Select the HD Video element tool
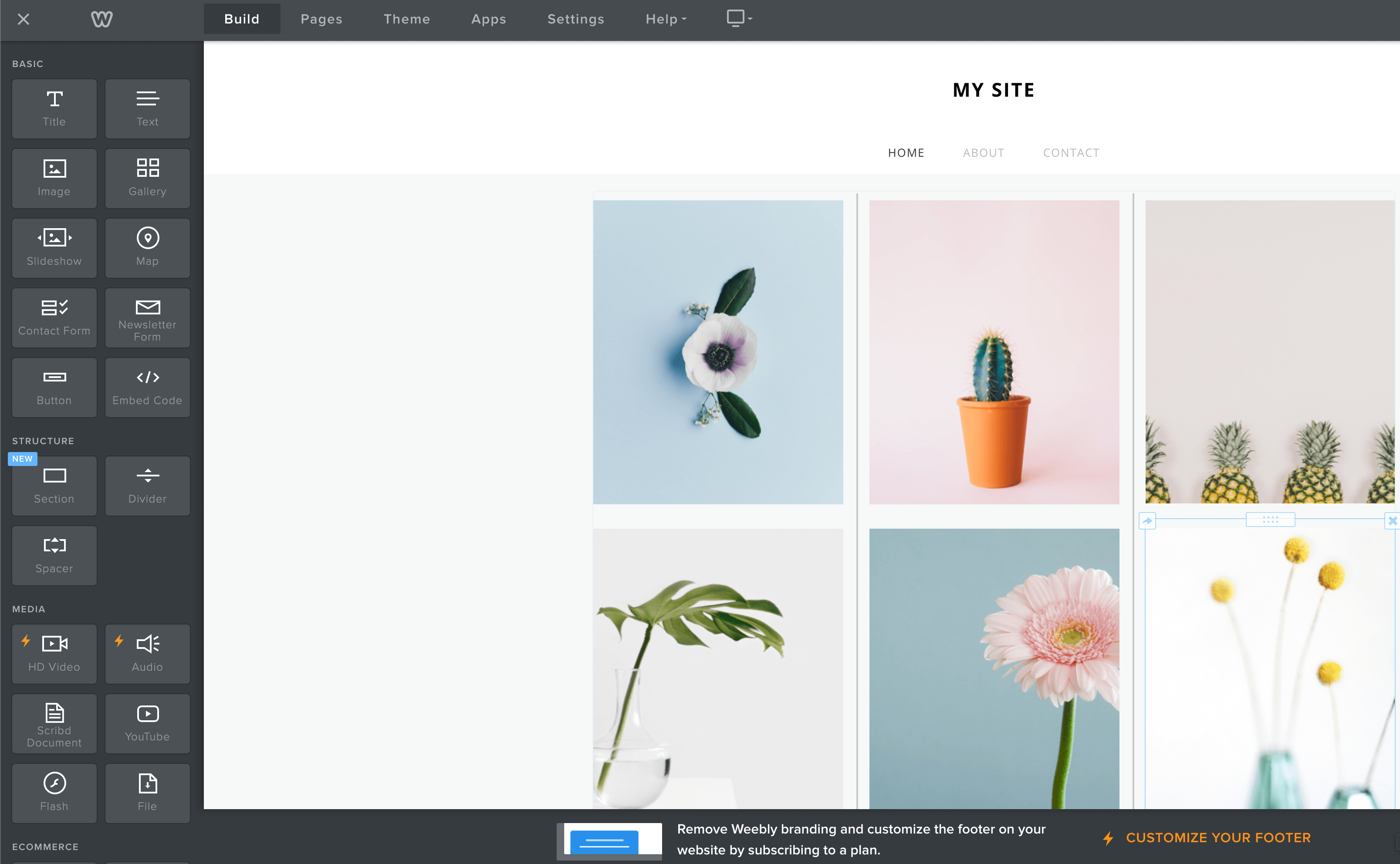 (x=54, y=651)
